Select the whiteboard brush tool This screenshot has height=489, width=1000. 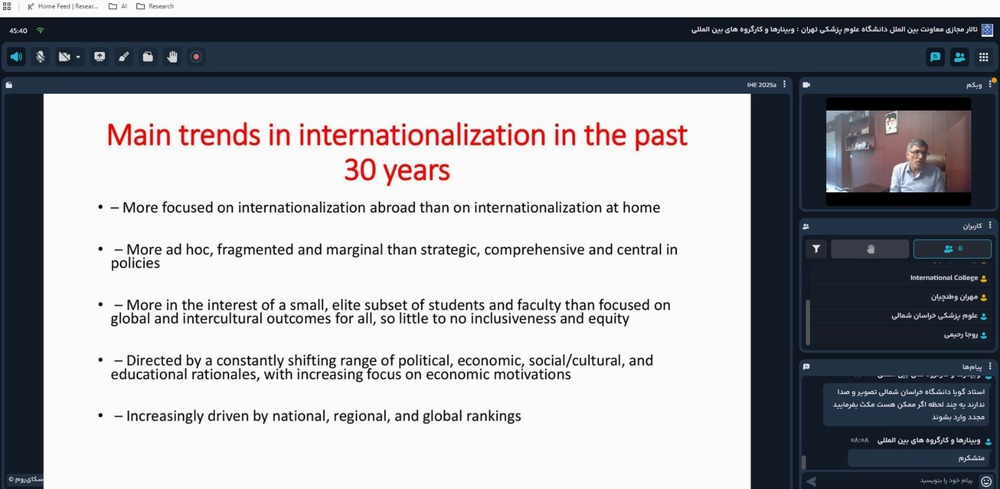(124, 57)
